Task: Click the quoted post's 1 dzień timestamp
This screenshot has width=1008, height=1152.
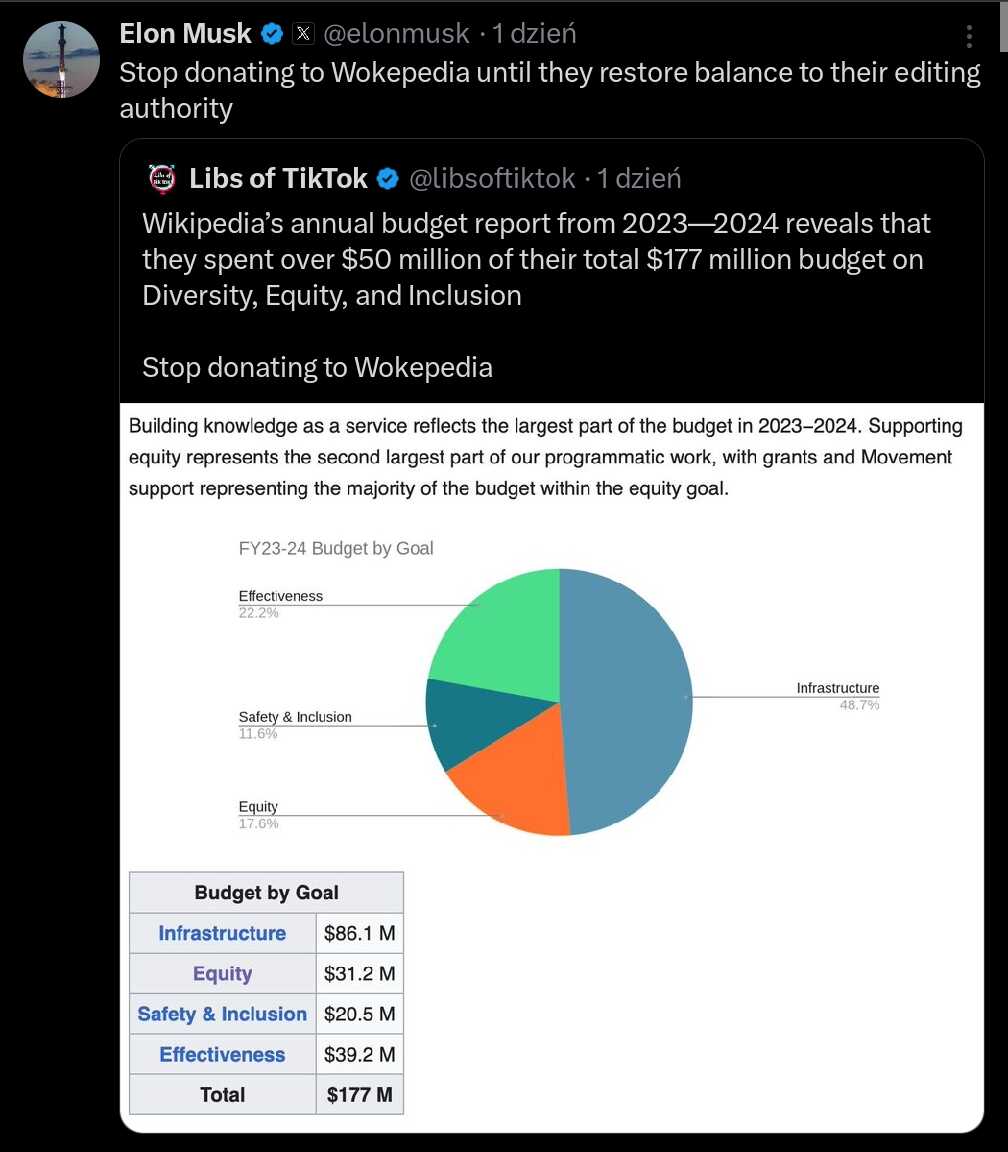Action: 639,179
